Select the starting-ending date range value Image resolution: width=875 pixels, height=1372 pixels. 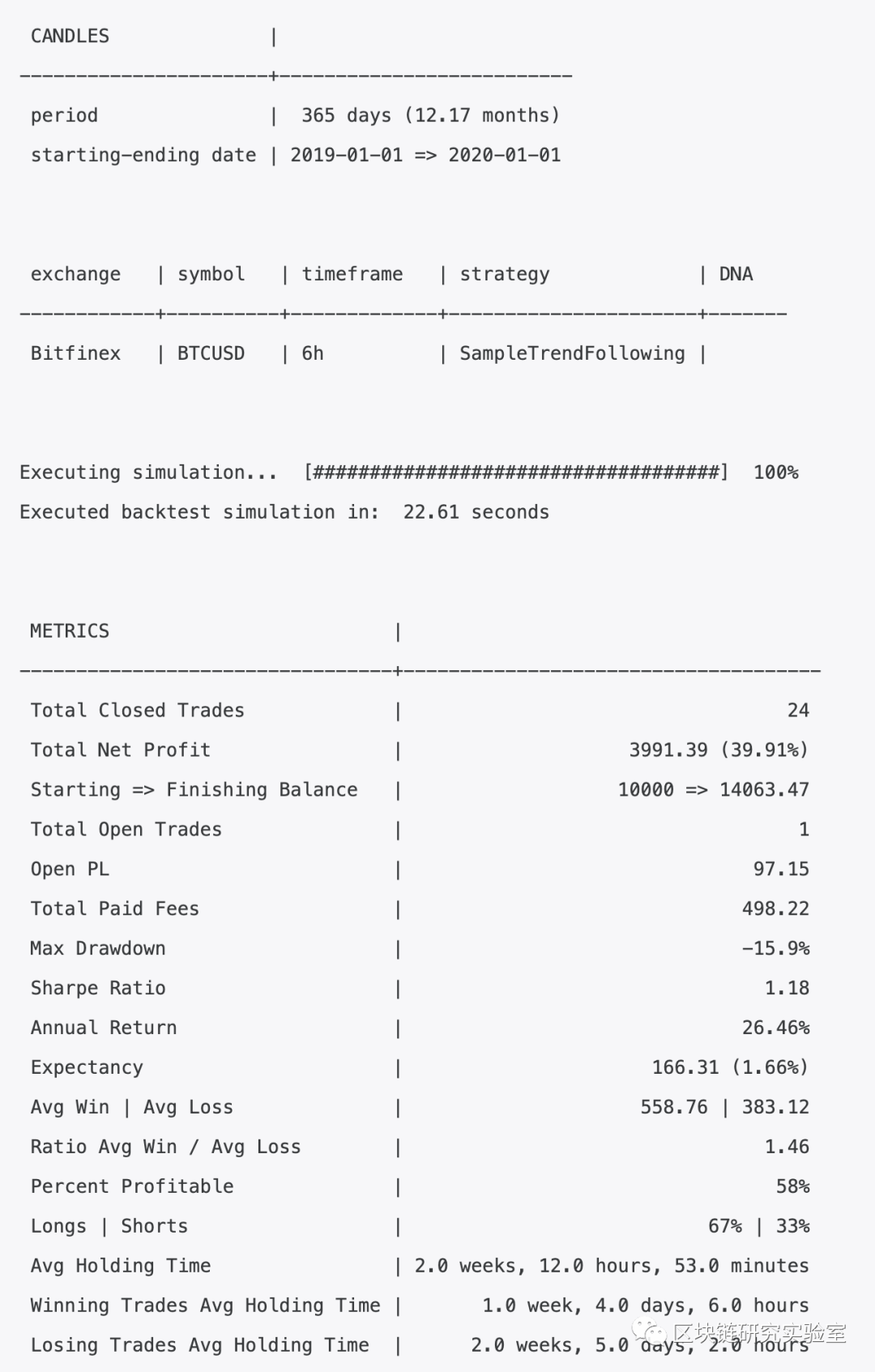[425, 156]
